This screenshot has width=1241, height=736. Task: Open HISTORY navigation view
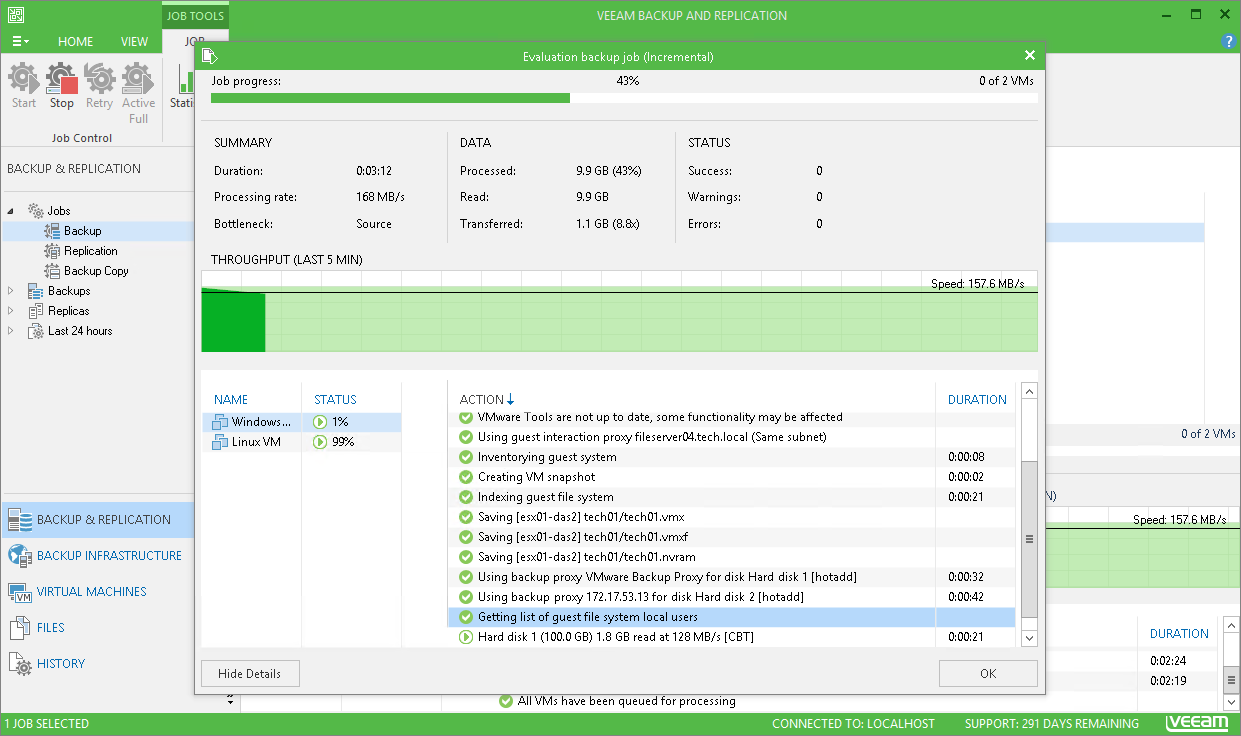pos(97,664)
